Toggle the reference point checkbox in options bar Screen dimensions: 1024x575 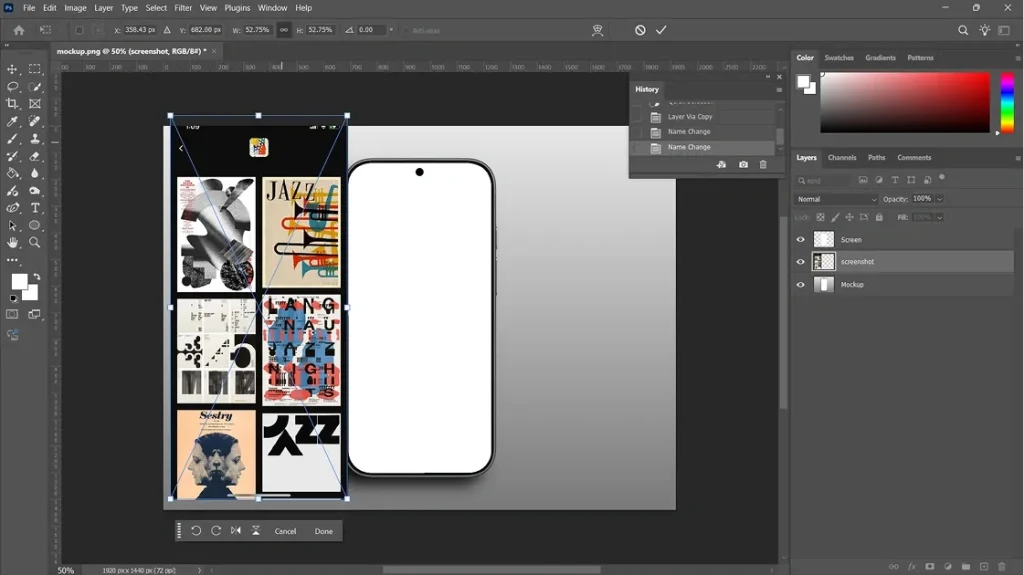click(79, 30)
